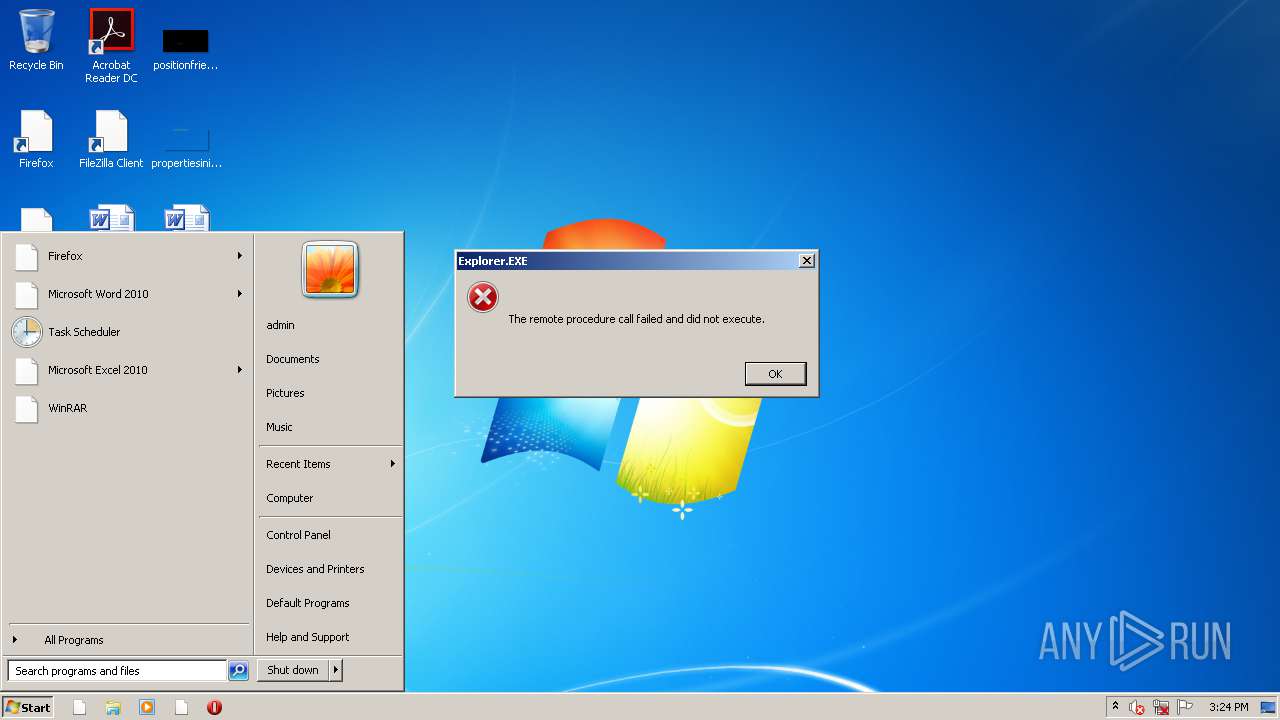Select the Firefox desktop shortcut

click(x=36, y=139)
